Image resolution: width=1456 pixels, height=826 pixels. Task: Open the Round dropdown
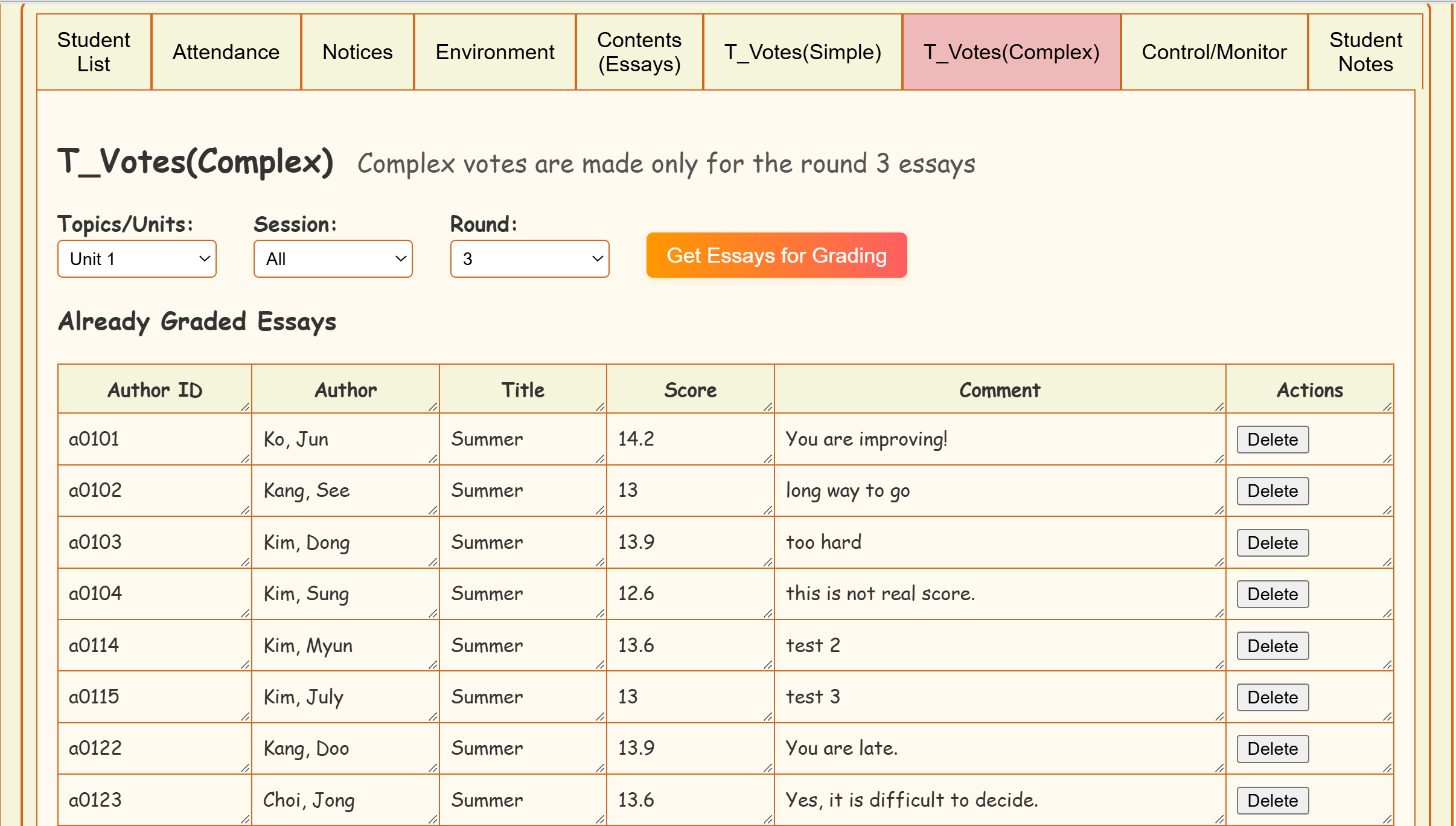[529, 259]
